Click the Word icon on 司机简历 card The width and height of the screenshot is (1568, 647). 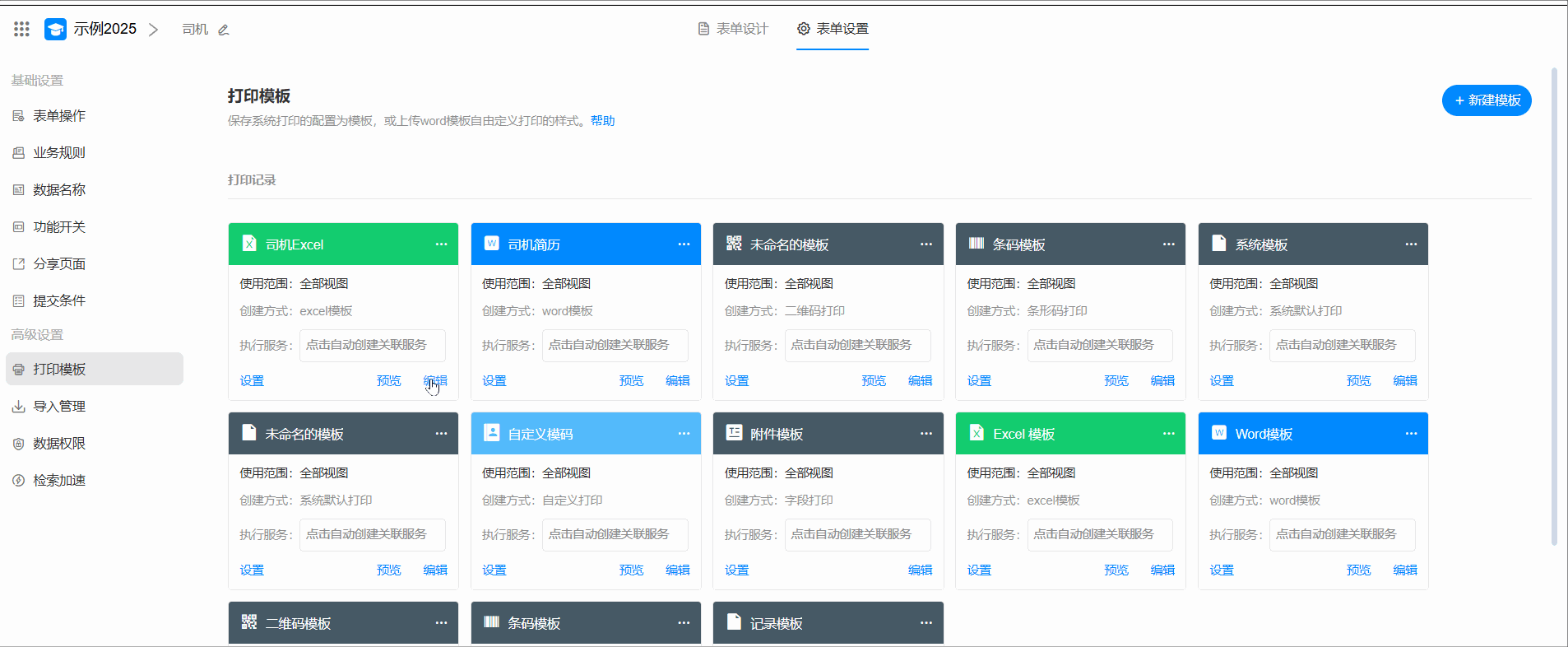(x=491, y=244)
